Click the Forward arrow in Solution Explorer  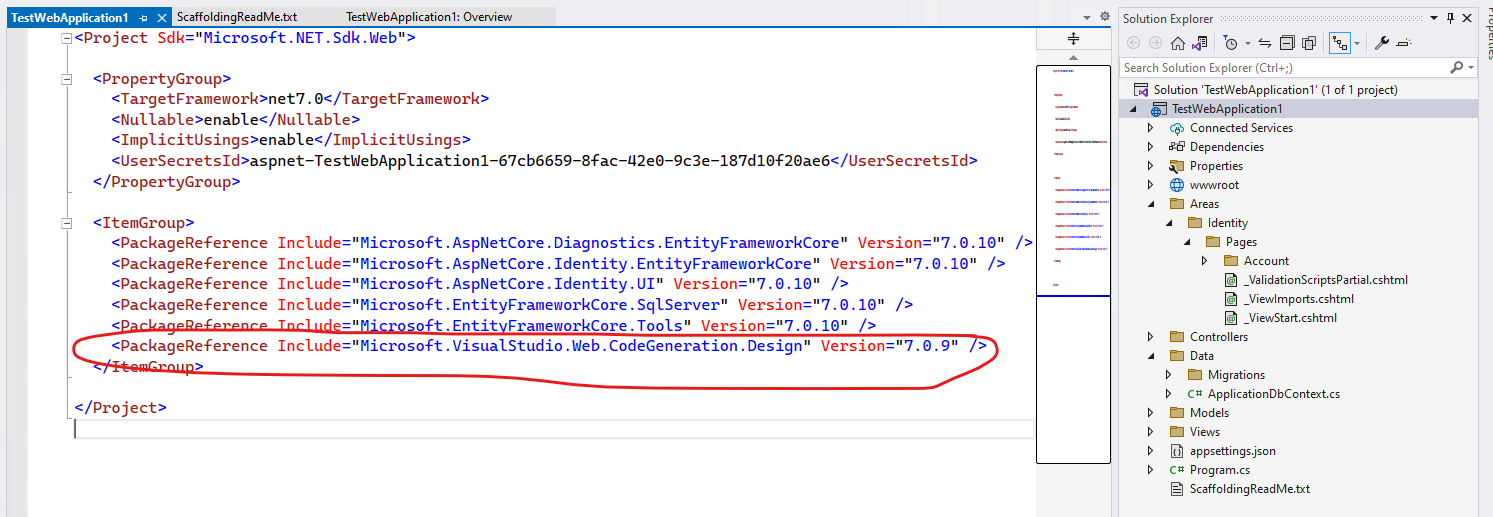(1154, 43)
